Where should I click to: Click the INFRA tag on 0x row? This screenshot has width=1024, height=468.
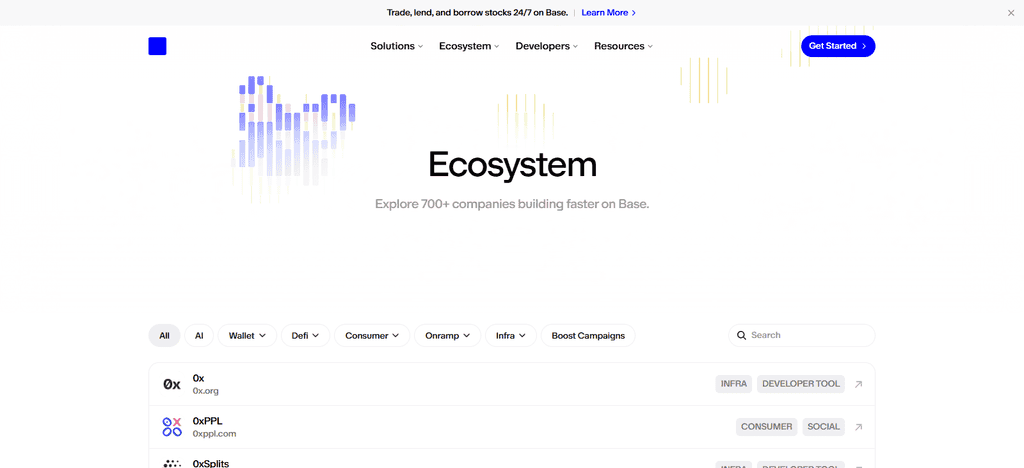tap(734, 384)
